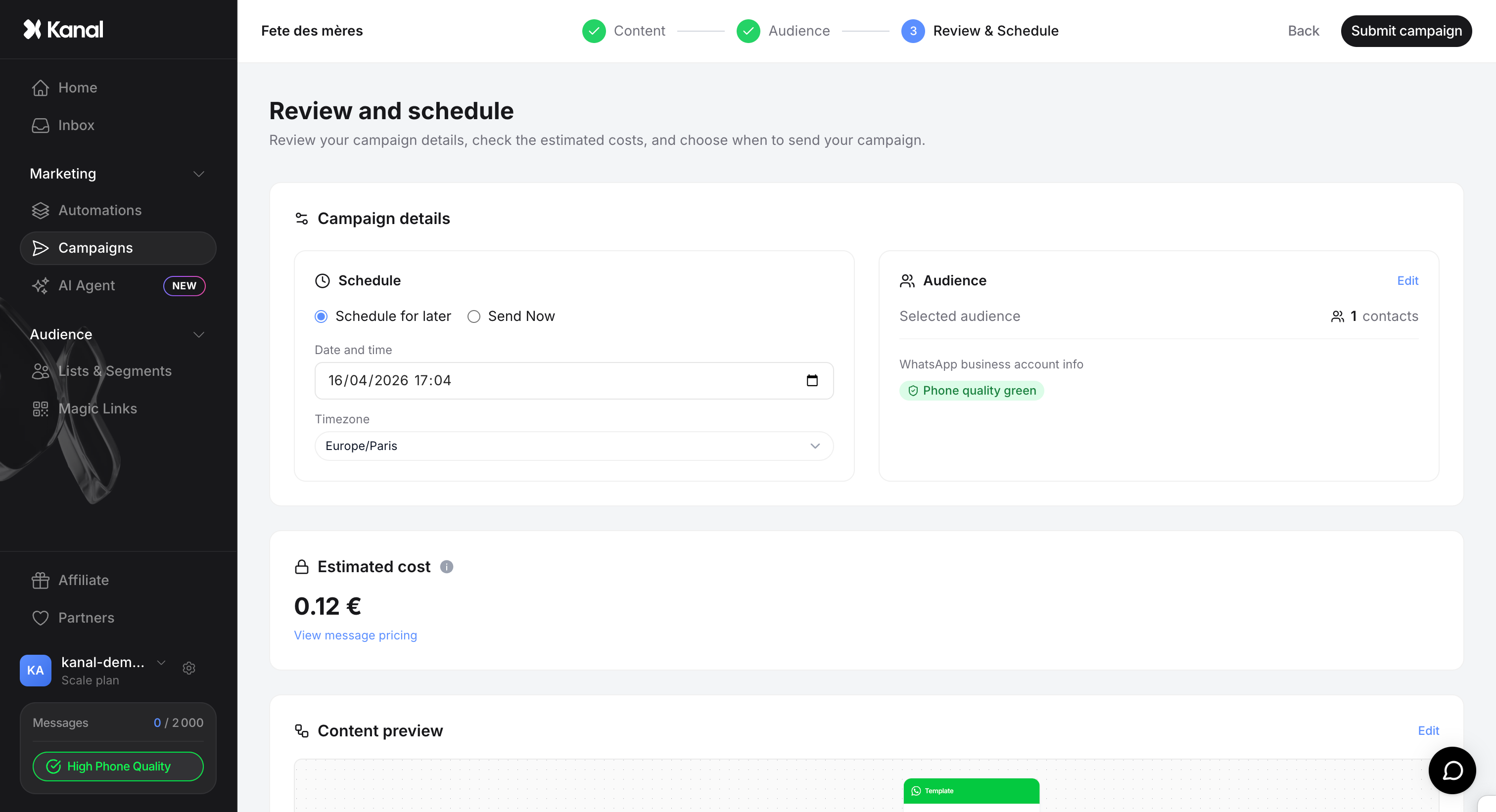This screenshot has height=812, width=1496.
Task: Click the Estimated cost info icon
Action: (446, 567)
